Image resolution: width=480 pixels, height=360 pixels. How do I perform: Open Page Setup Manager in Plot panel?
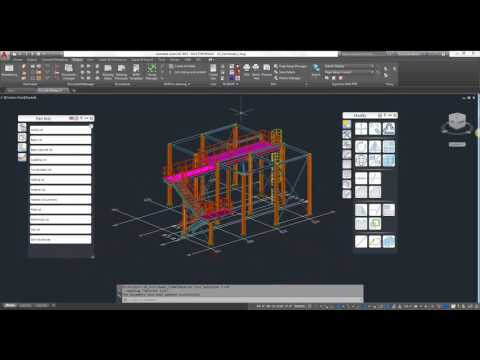(290, 66)
